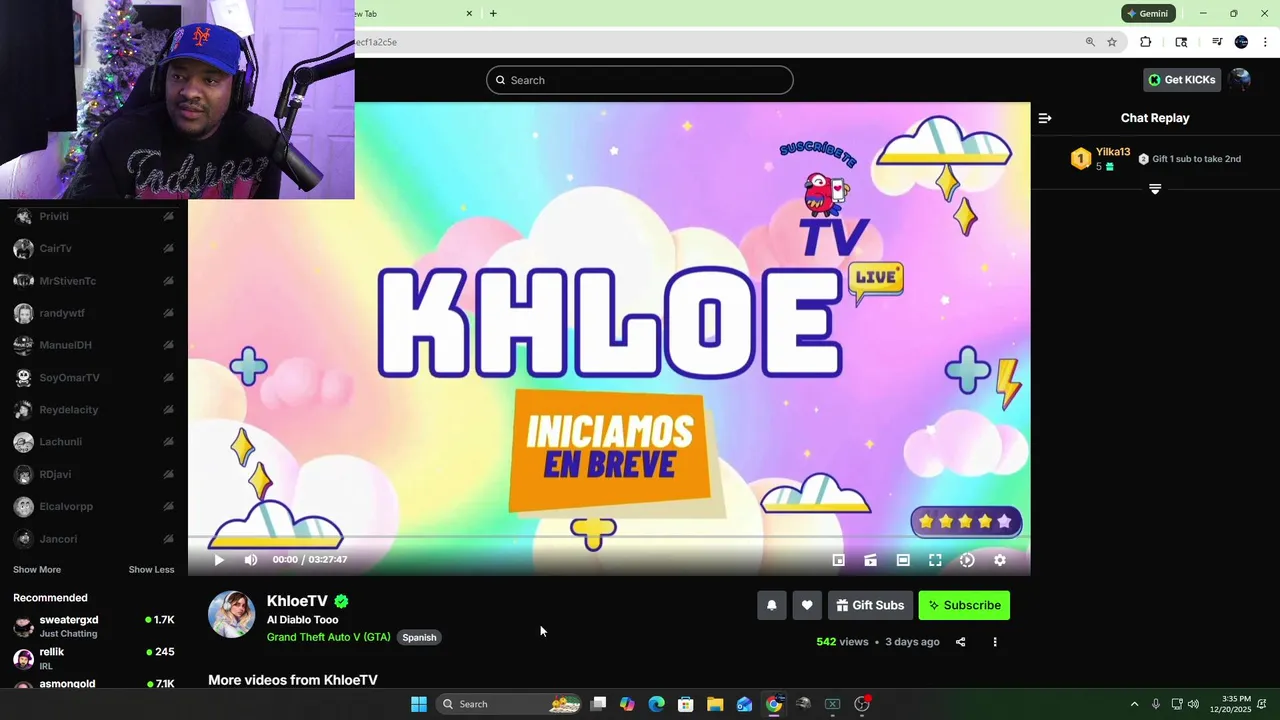Open Windows Start menu
The height and width of the screenshot is (720, 1280).
click(x=419, y=704)
